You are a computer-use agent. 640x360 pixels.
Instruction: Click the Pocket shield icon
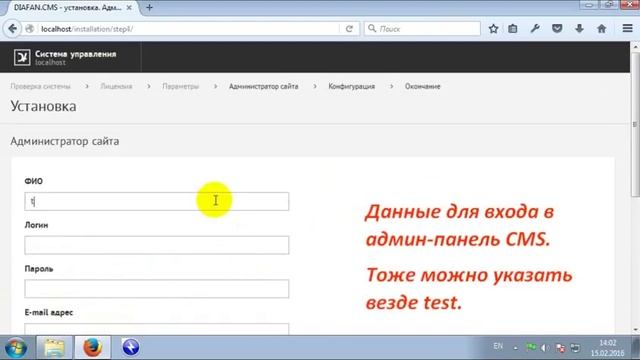click(557, 29)
